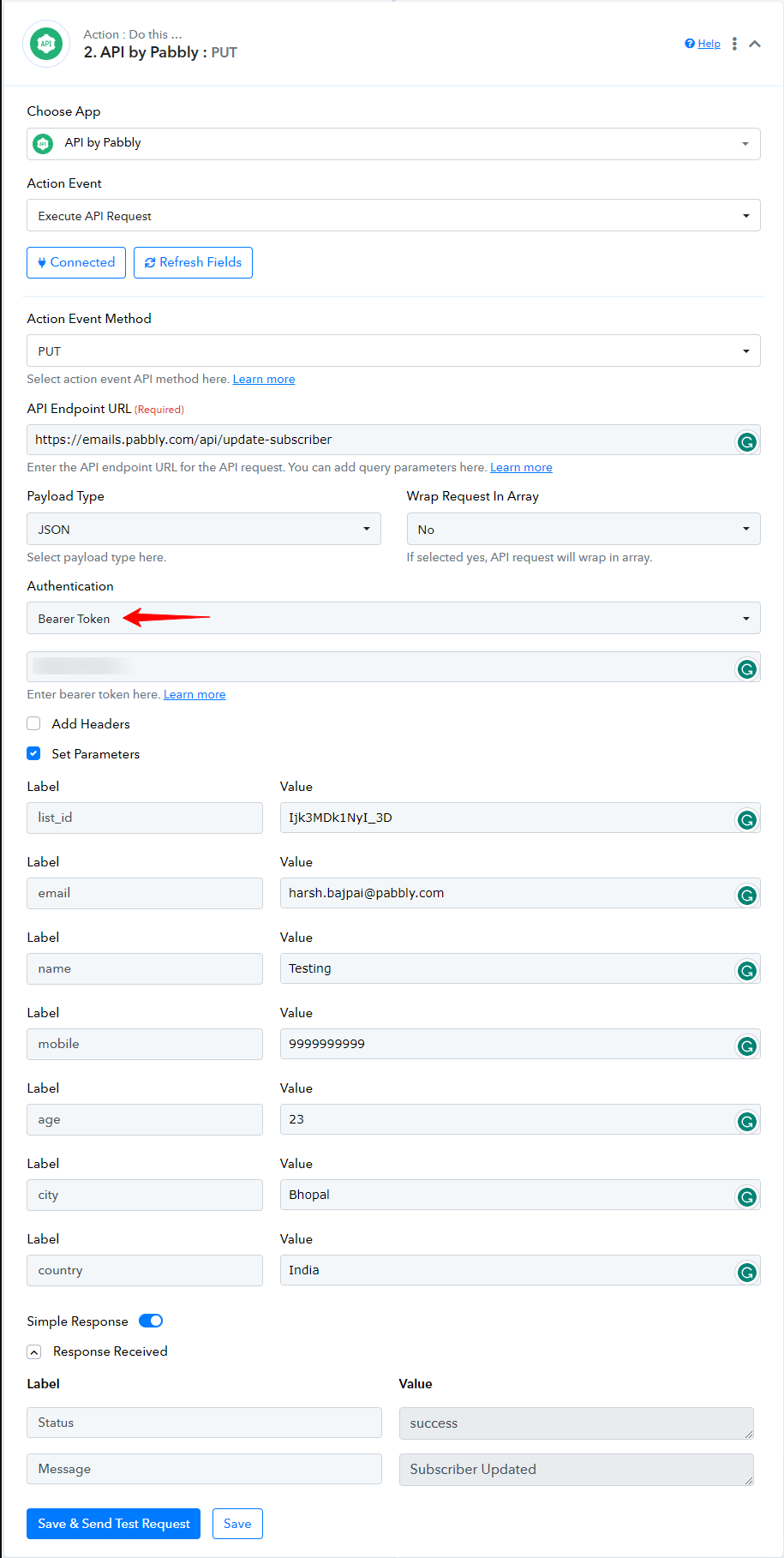Click the API Endpoint URL input field
This screenshot has height=1558, width=784.
(x=393, y=440)
